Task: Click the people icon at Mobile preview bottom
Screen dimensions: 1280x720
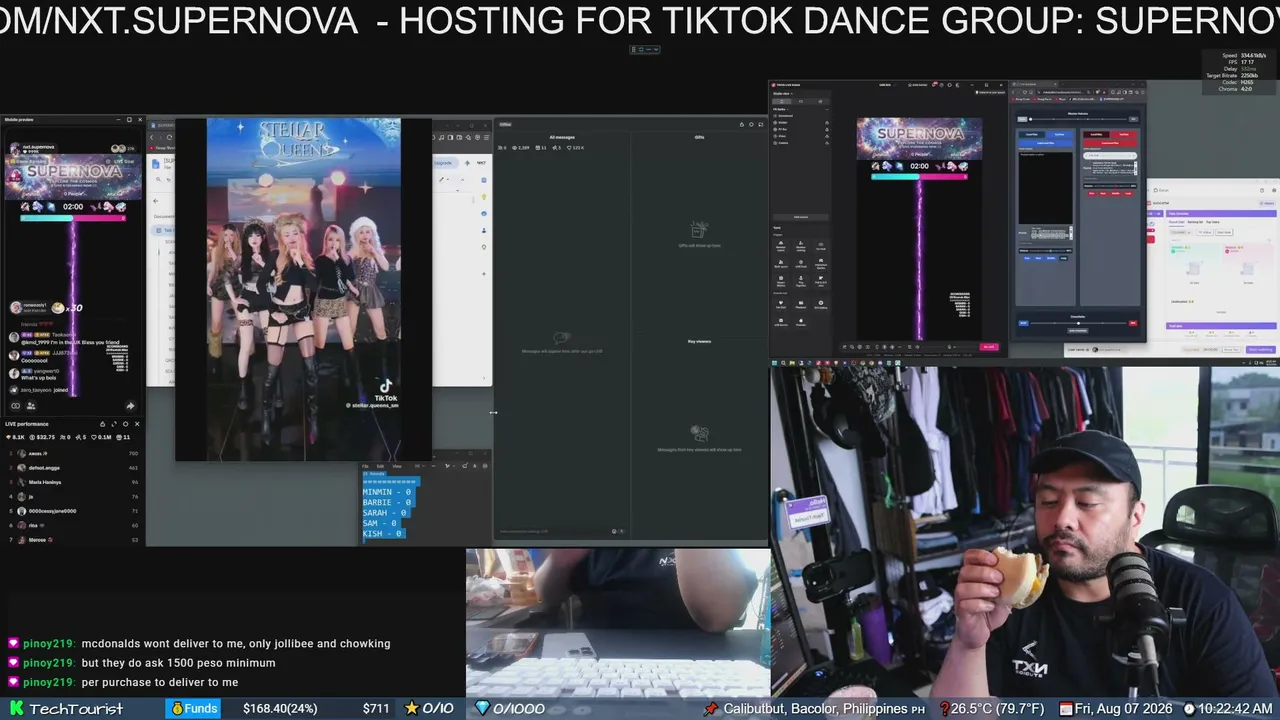Action: click(x=32, y=405)
